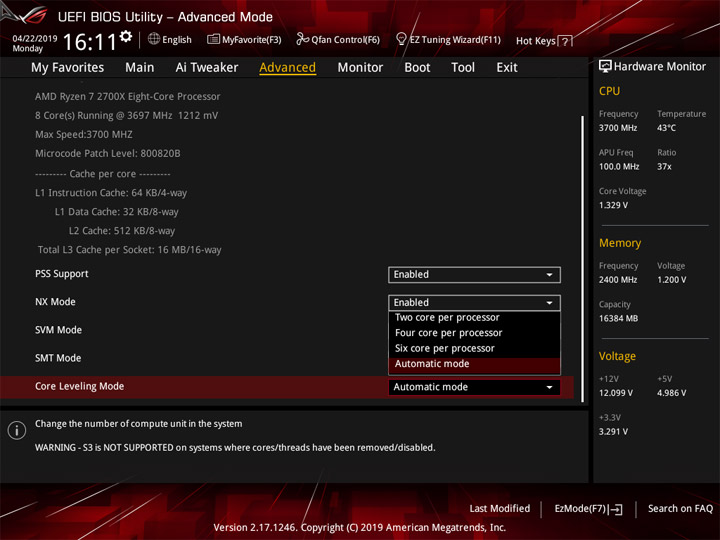Screen dimensions: 720x540
Task: Select the PSS Support row label
Action: [62, 274]
